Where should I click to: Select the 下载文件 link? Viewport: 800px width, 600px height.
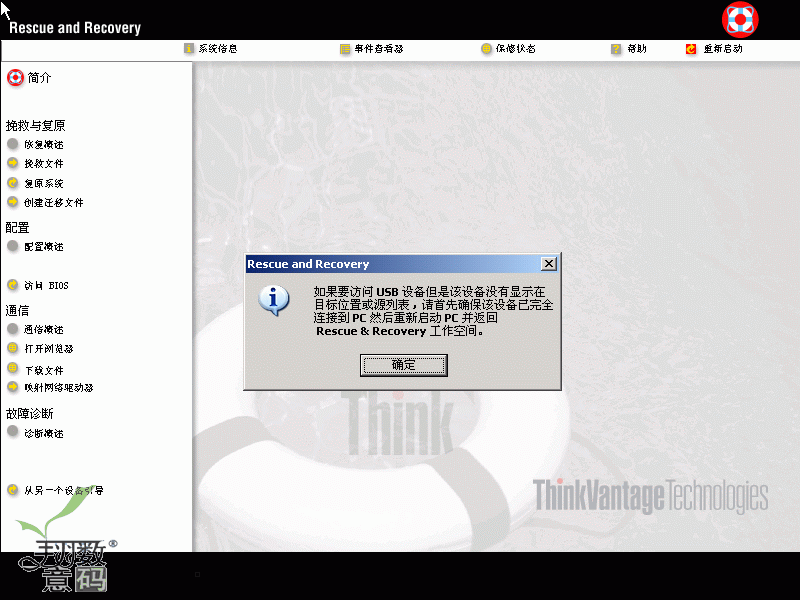(44, 370)
